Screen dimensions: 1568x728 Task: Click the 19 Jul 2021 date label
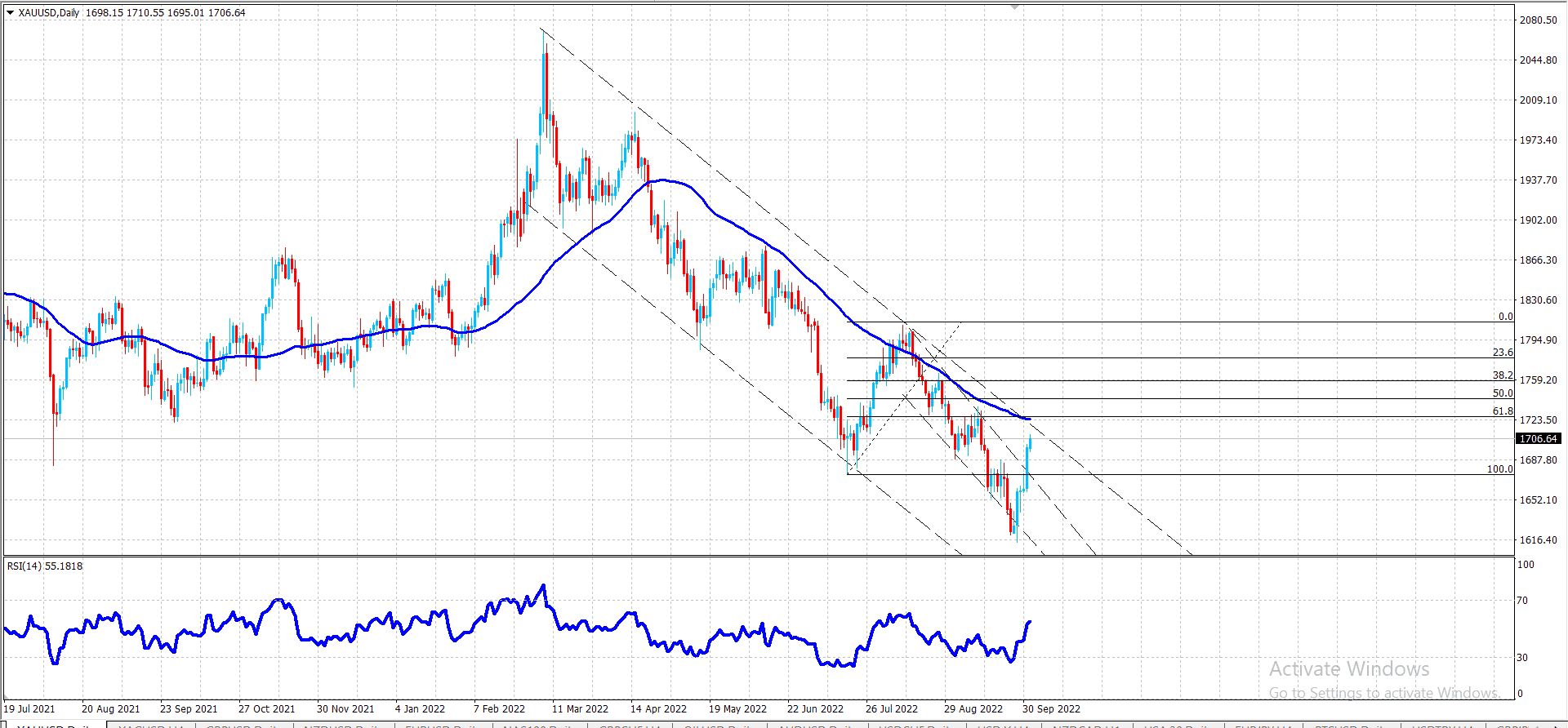click(30, 709)
